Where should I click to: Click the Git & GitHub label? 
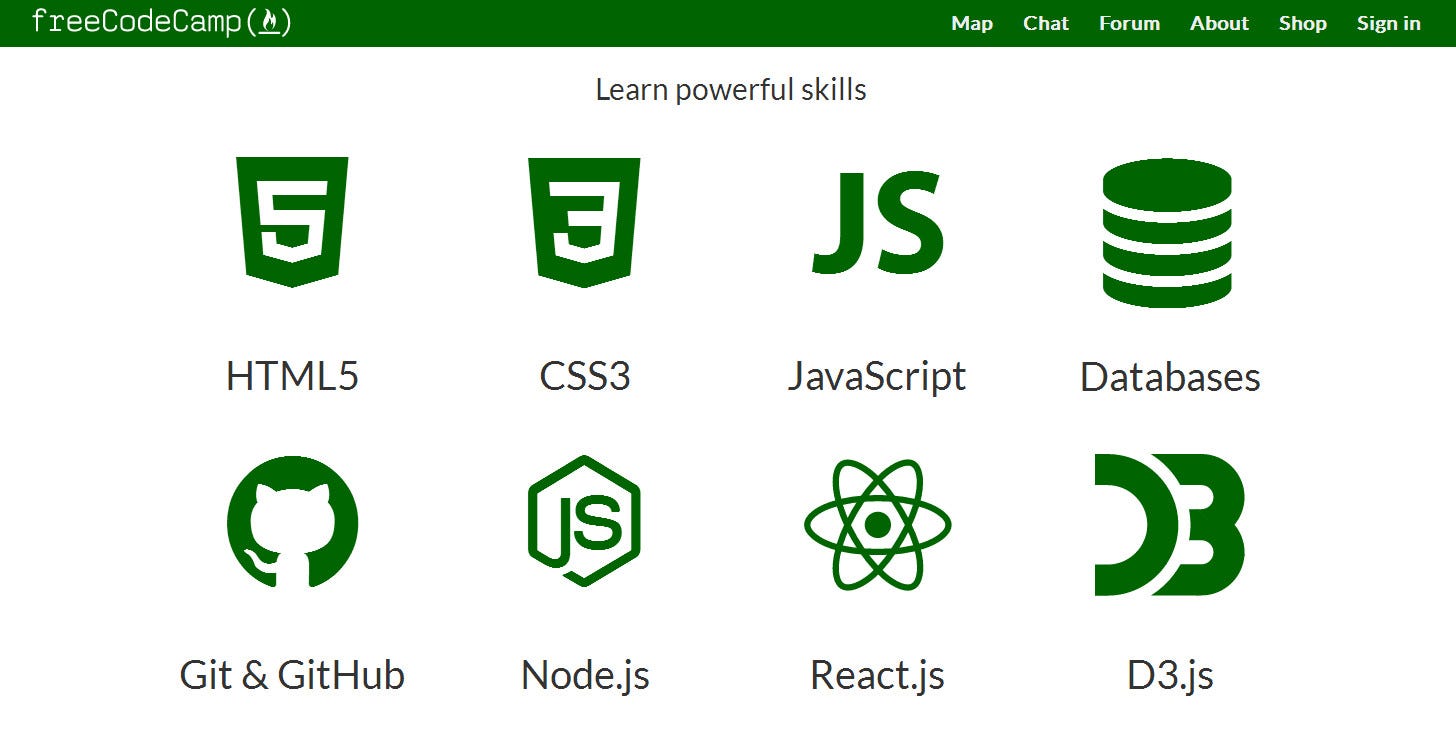tap(292, 675)
